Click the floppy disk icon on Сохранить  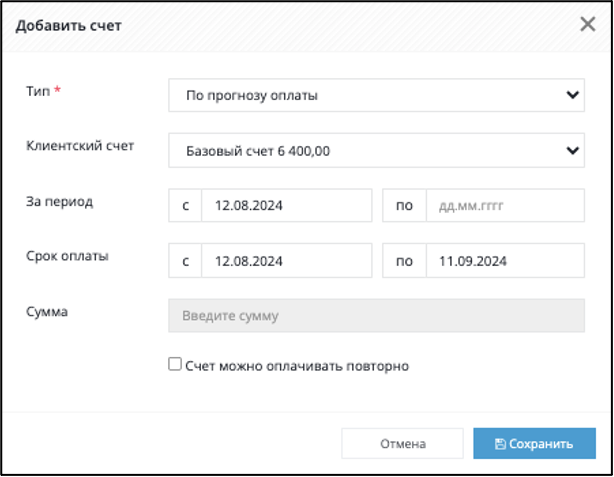pos(500,444)
